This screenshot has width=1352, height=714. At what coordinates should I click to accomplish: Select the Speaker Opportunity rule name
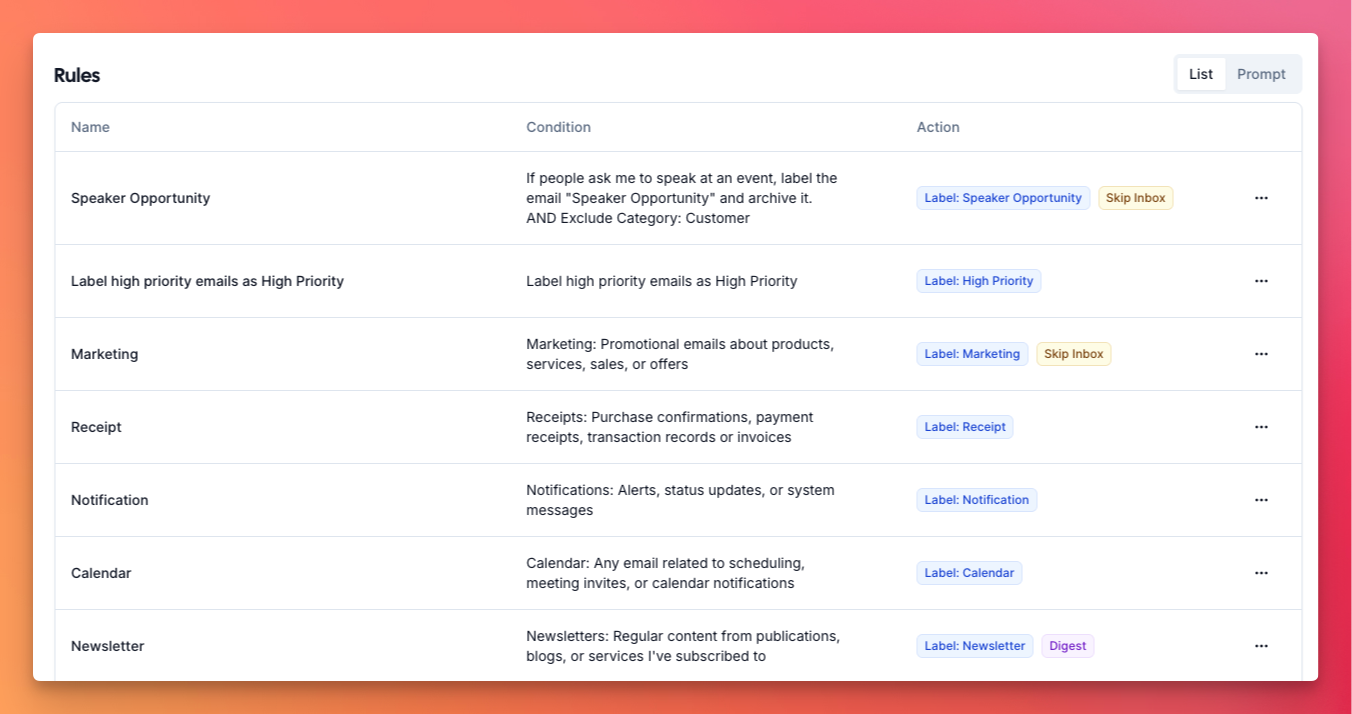[141, 198]
